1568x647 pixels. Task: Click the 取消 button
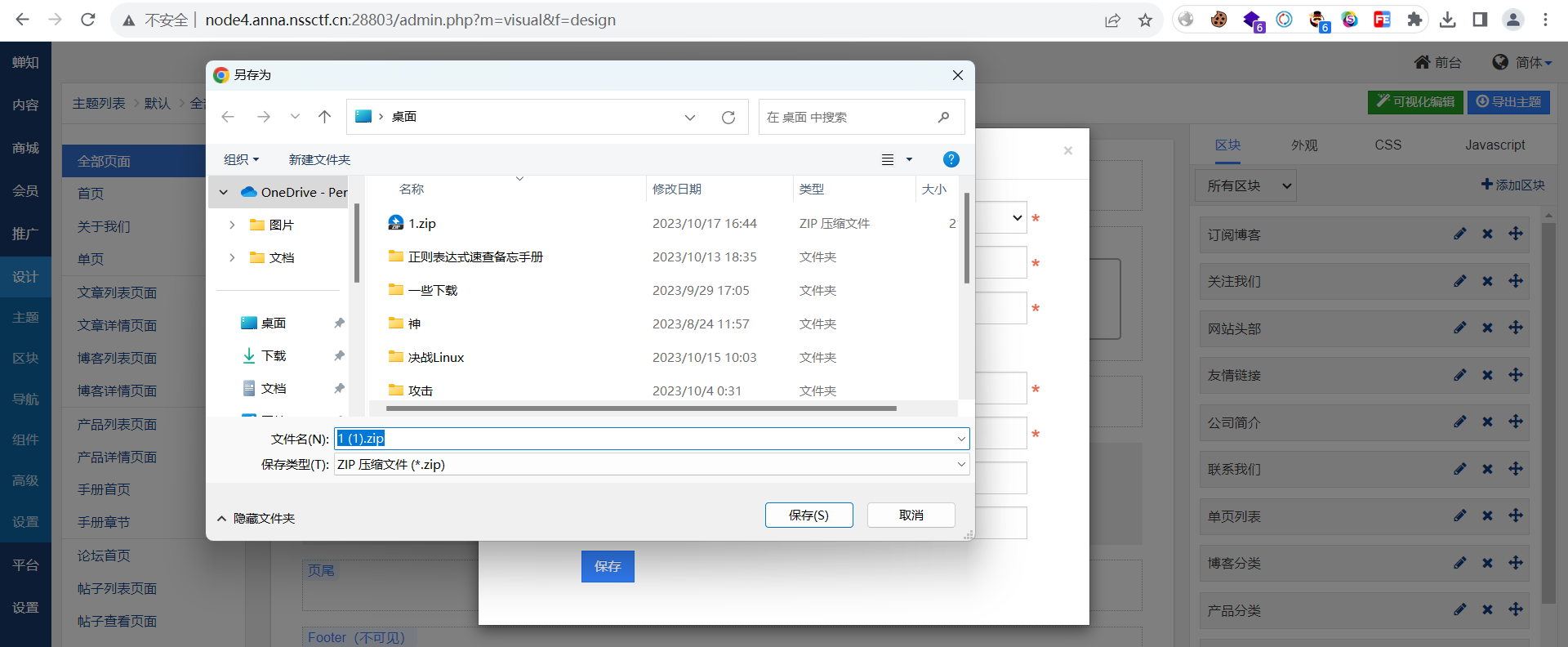tap(911, 515)
